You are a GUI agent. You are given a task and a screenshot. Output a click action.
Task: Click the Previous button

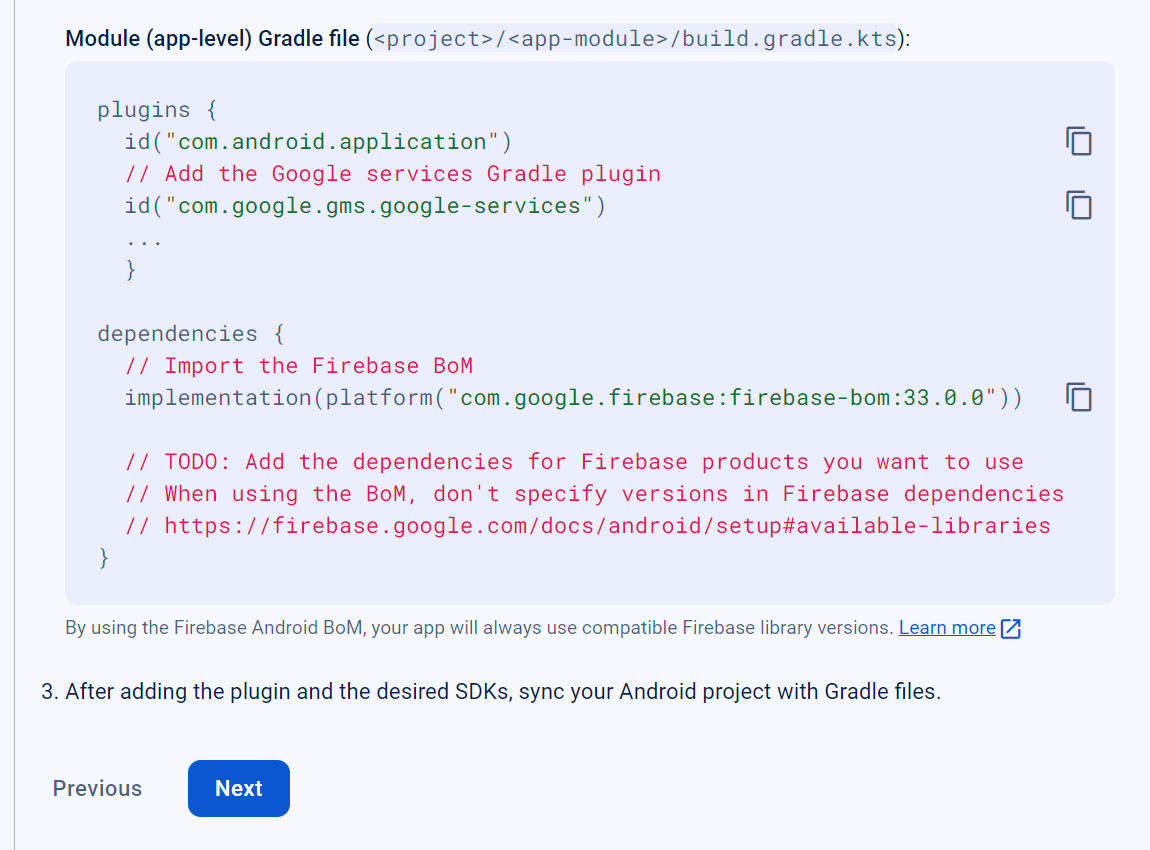click(96, 788)
